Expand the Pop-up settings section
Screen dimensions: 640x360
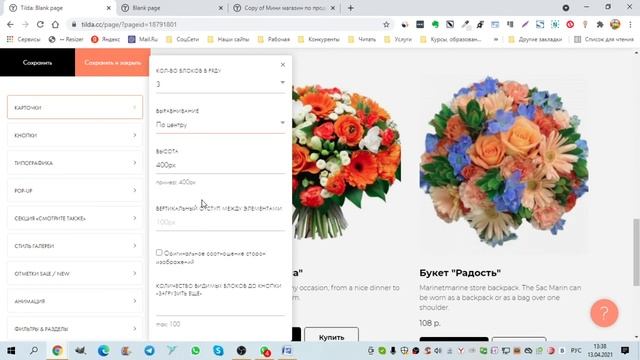pos(75,191)
